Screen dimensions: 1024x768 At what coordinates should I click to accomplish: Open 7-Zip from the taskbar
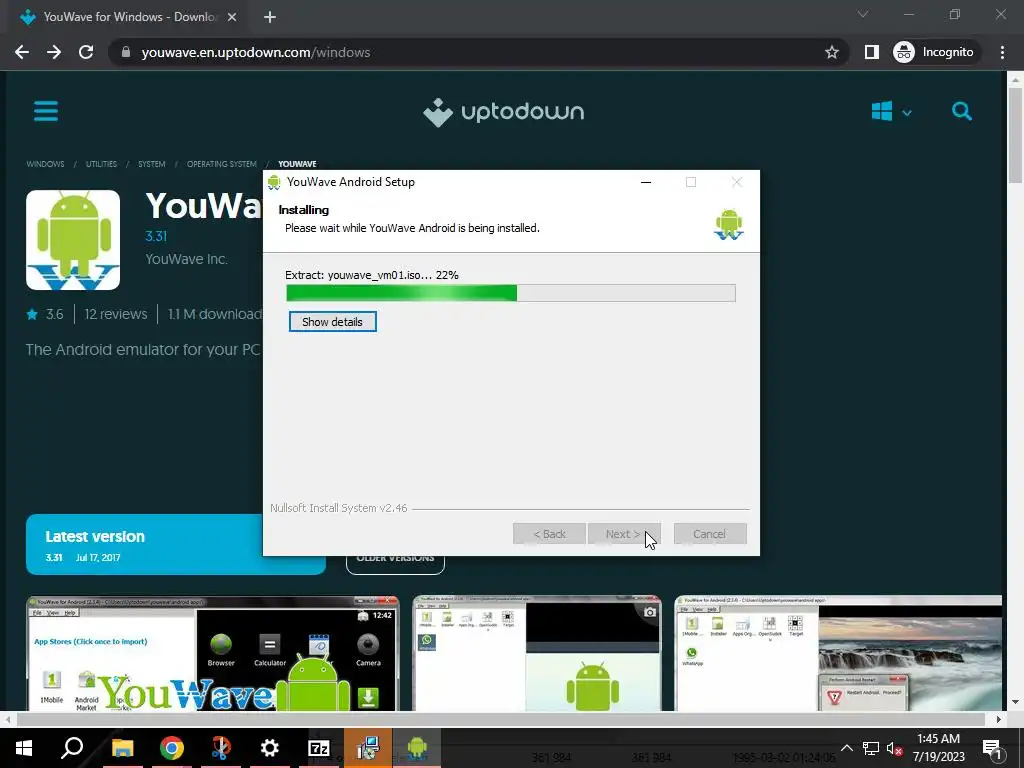319,748
